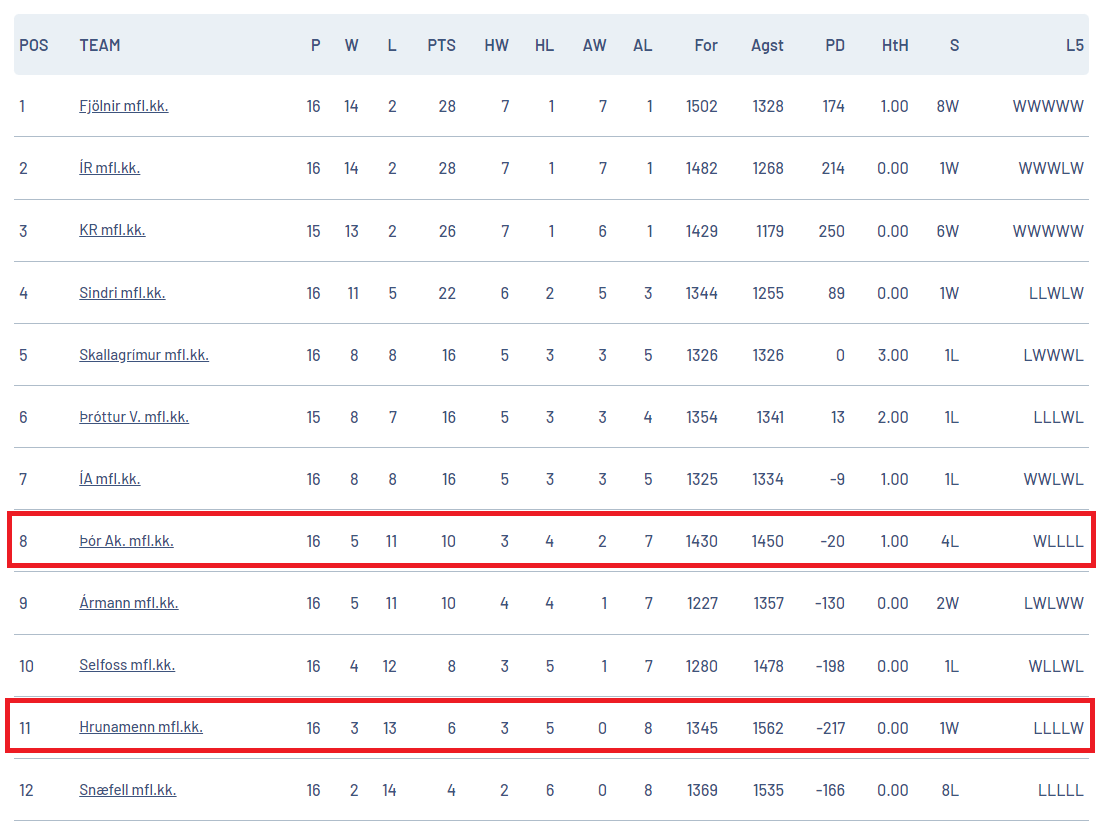Viewport: 1103px width, 834px height.
Task: Click the Agst column header
Action: click(x=767, y=46)
